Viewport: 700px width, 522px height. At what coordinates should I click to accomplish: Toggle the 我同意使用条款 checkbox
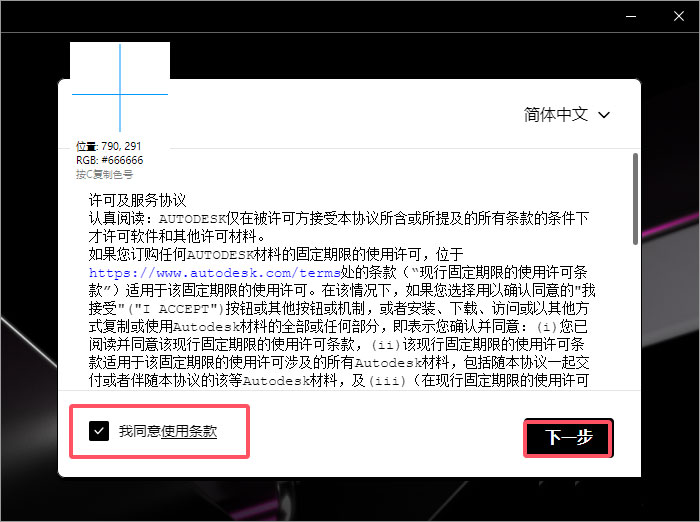point(99,431)
